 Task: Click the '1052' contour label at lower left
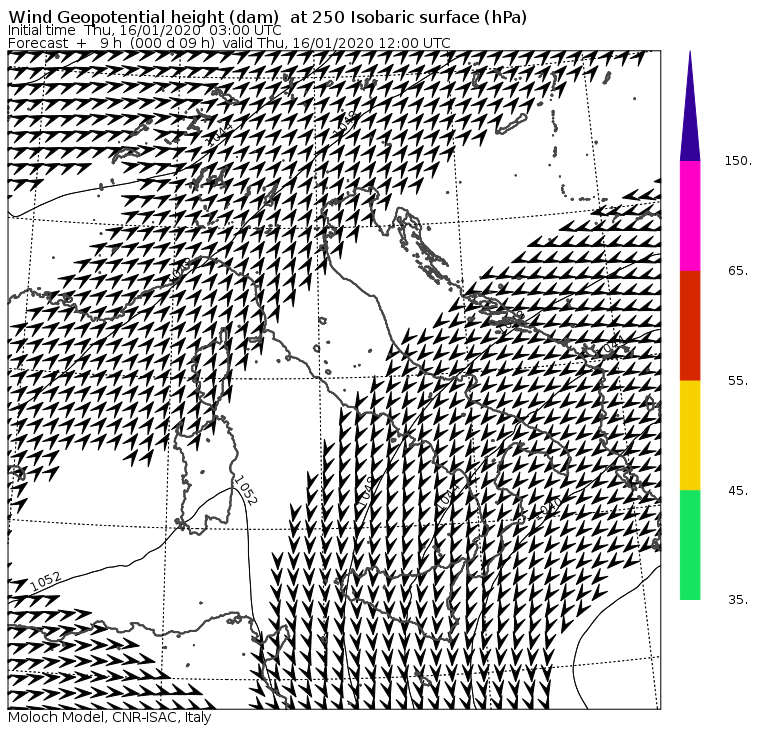[46, 581]
